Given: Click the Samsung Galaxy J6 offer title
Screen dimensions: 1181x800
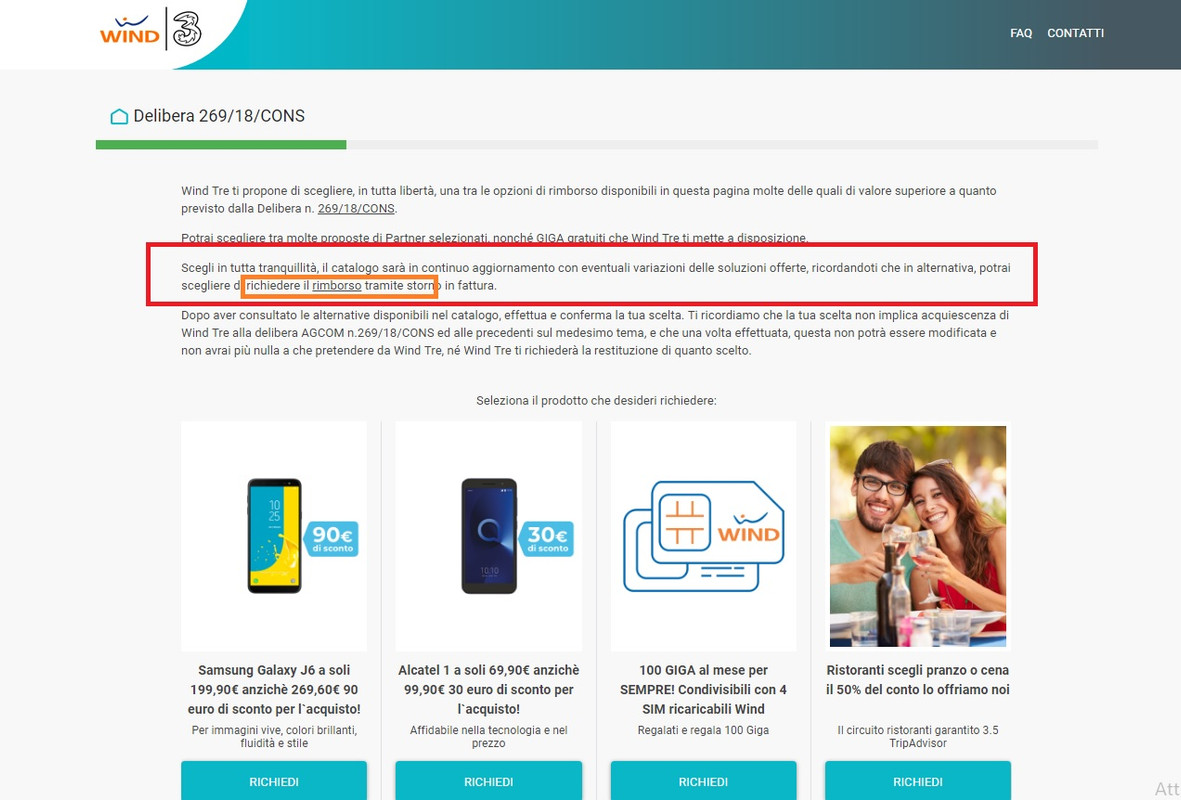Looking at the screenshot, I should (274, 689).
